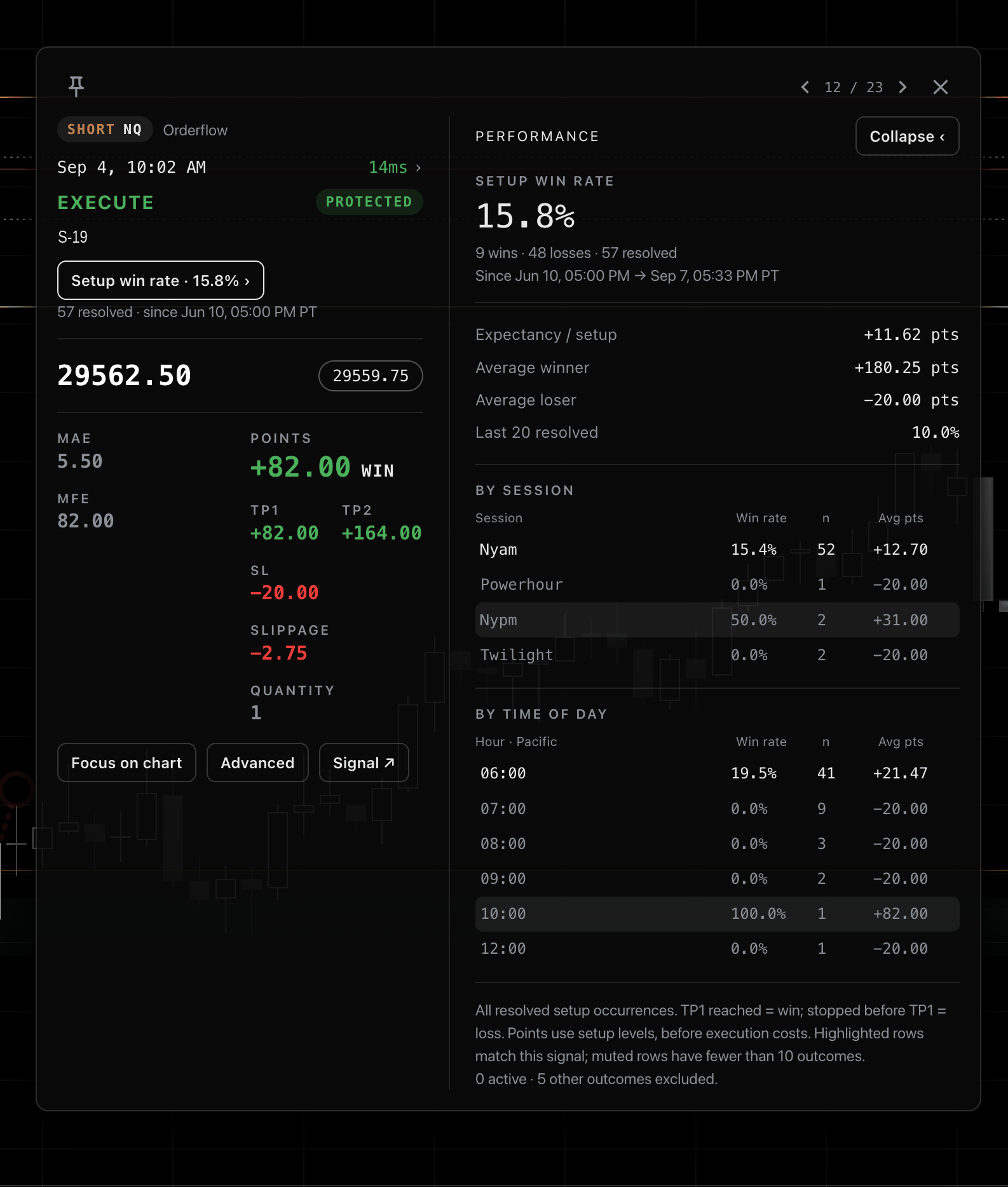The image size is (1008, 1187).
Task: Go to the next signal
Action: pyautogui.click(x=902, y=87)
